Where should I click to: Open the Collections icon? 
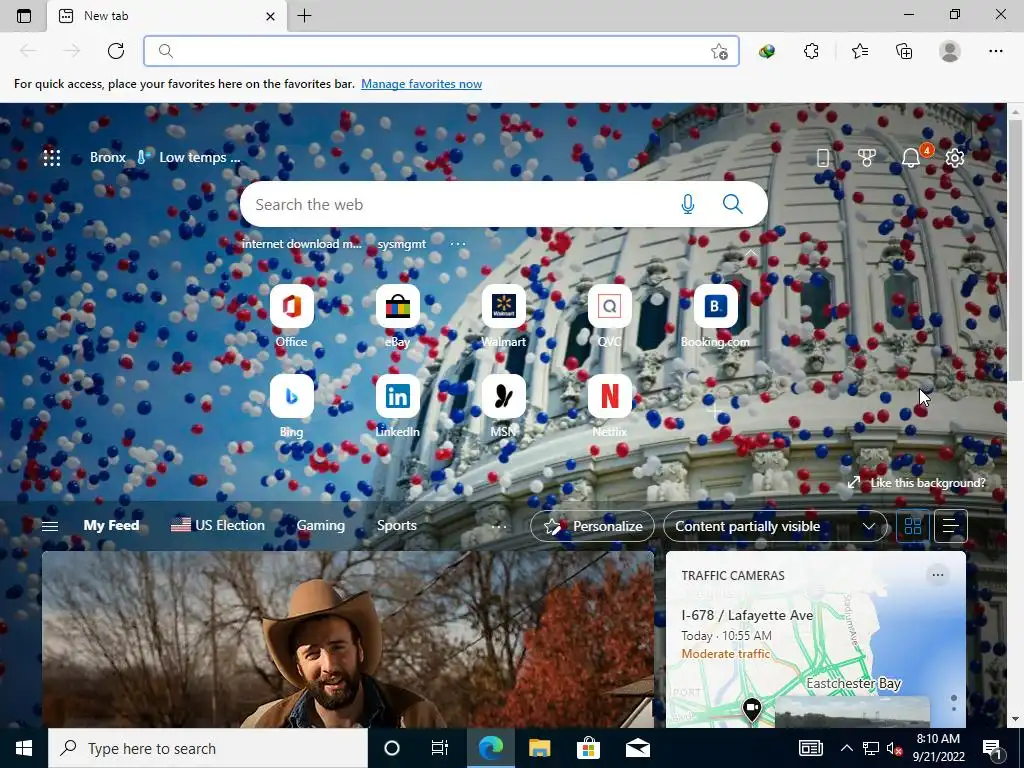click(904, 51)
